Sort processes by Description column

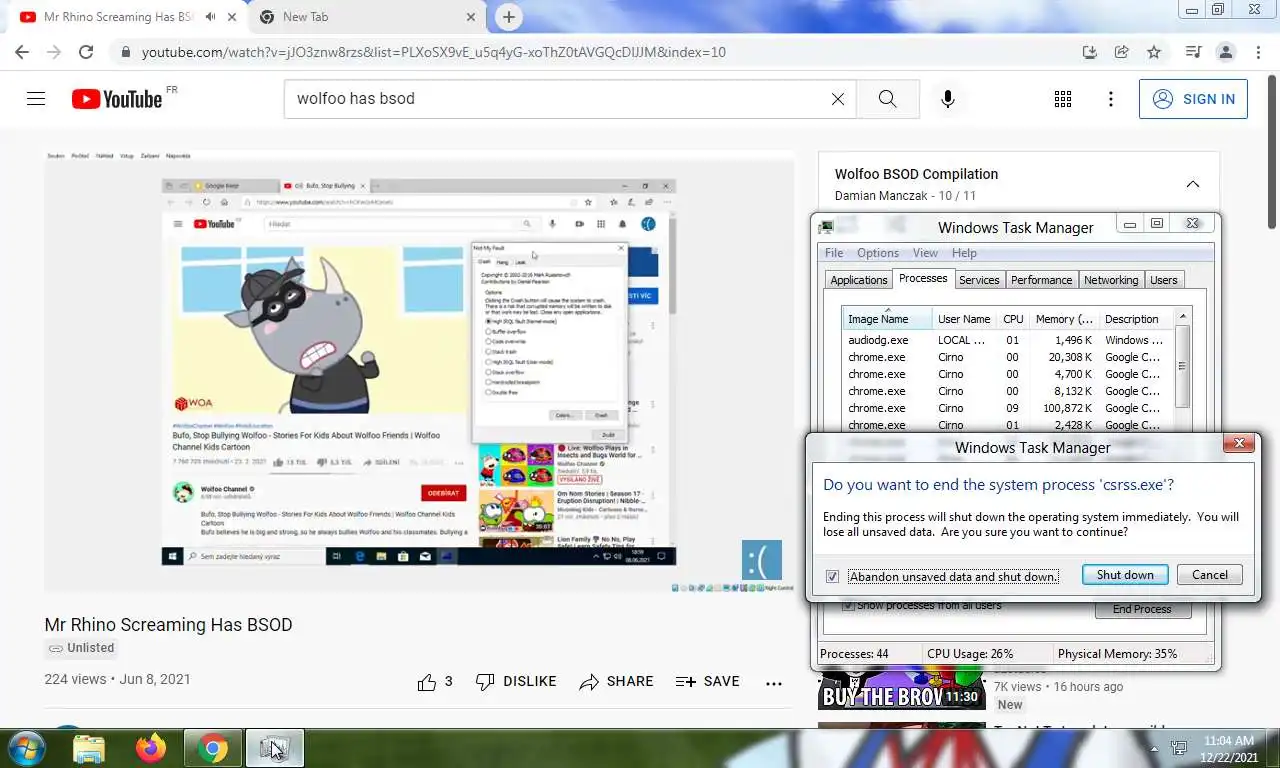(1136, 319)
